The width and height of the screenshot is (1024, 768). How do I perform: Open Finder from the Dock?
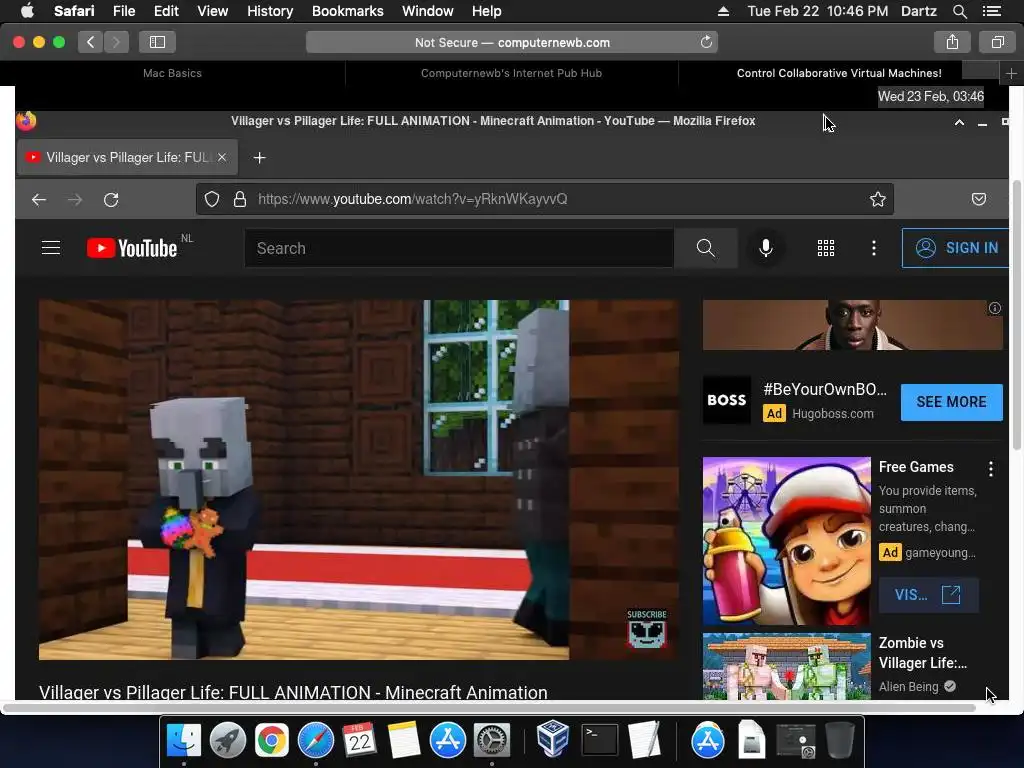click(x=184, y=741)
